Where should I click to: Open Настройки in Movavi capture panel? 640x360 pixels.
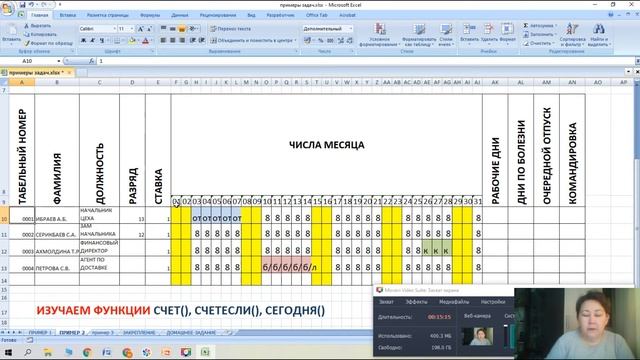pos(493,302)
